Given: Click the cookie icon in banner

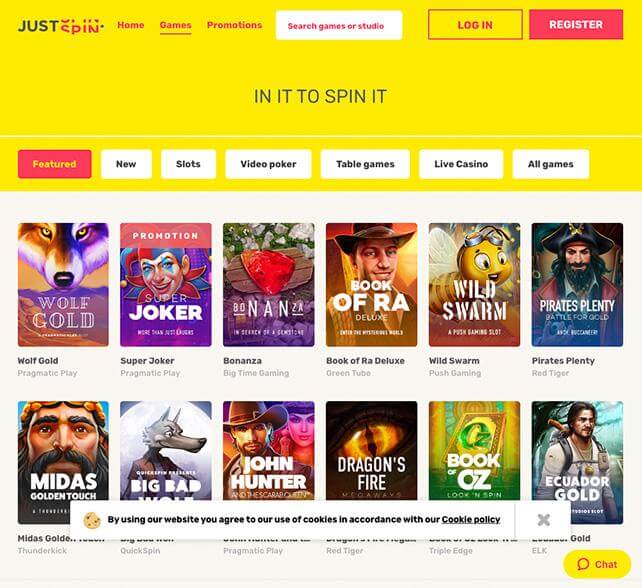Looking at the screenshot, I should (x=92, y=520).
